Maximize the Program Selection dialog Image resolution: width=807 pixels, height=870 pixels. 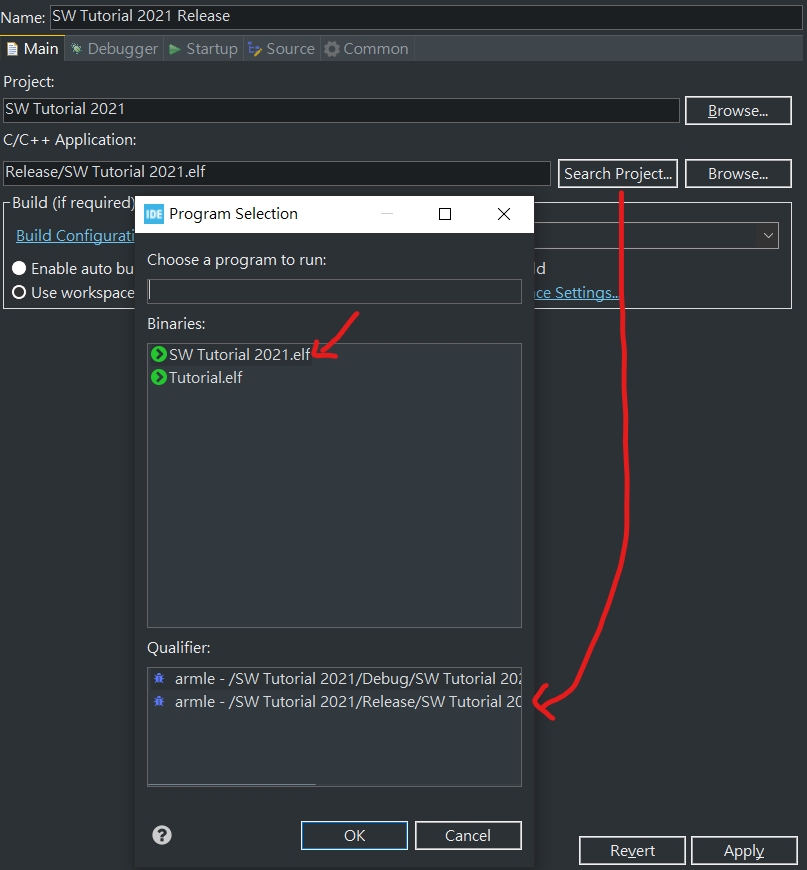pos(445,214)
